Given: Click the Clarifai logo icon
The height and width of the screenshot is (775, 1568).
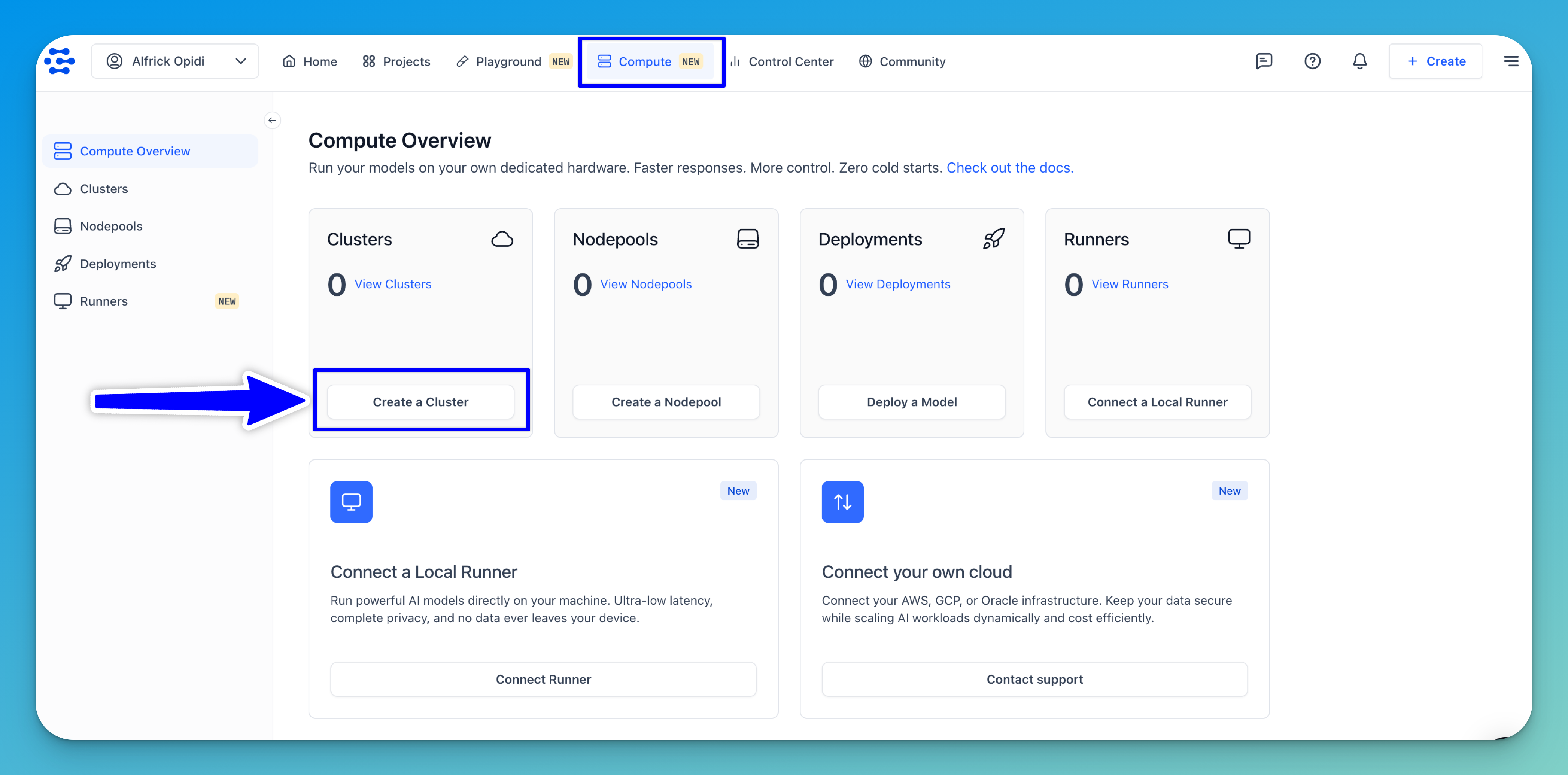Looking at the screenshot, I should pos(60,61).
